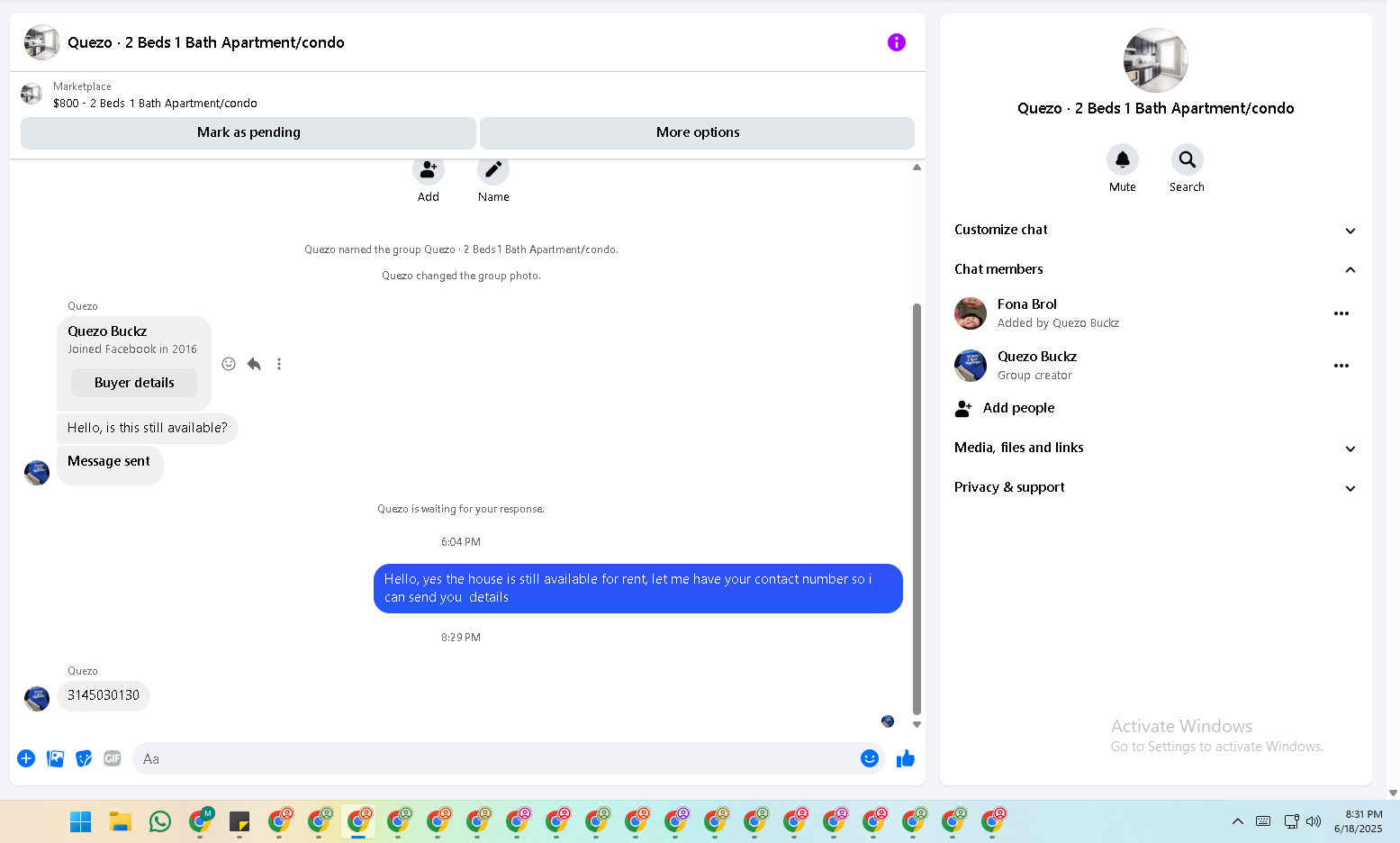React to the Buyer details message with emoji
1400x843 pixels.
[x=229, y=364]
